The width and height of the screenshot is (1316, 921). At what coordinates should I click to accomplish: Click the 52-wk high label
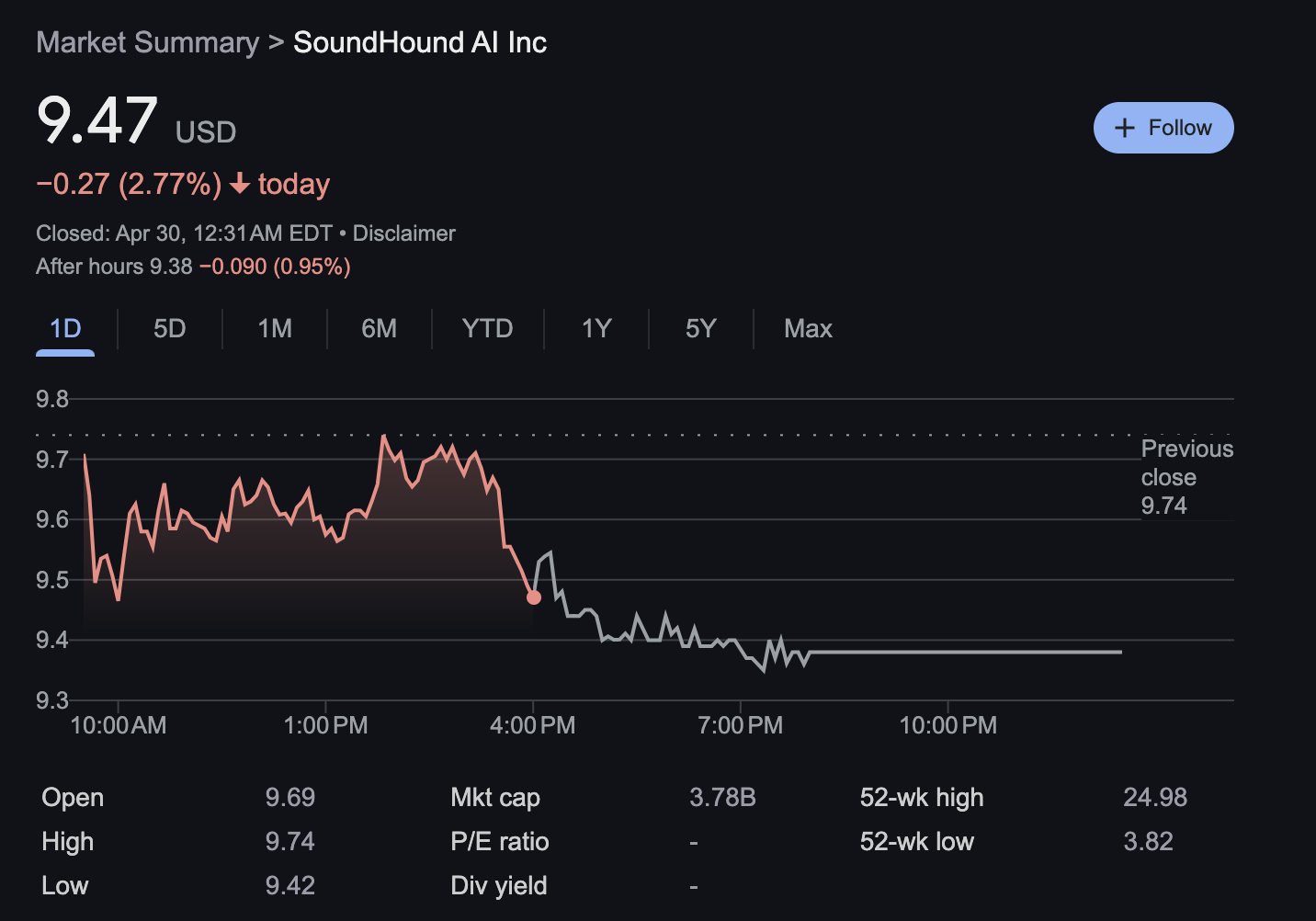(922, 797)
